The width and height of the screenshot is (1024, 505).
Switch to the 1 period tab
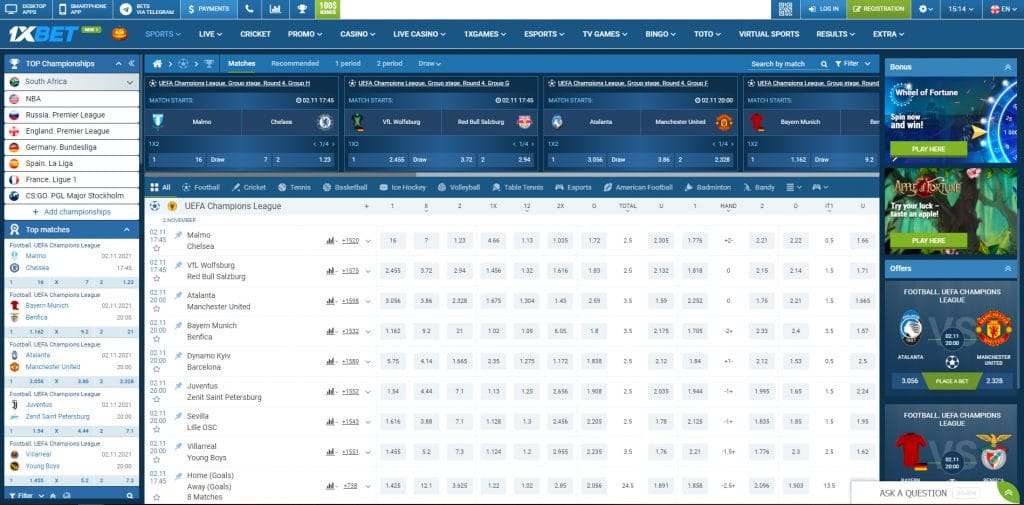[x=347, y=64]
